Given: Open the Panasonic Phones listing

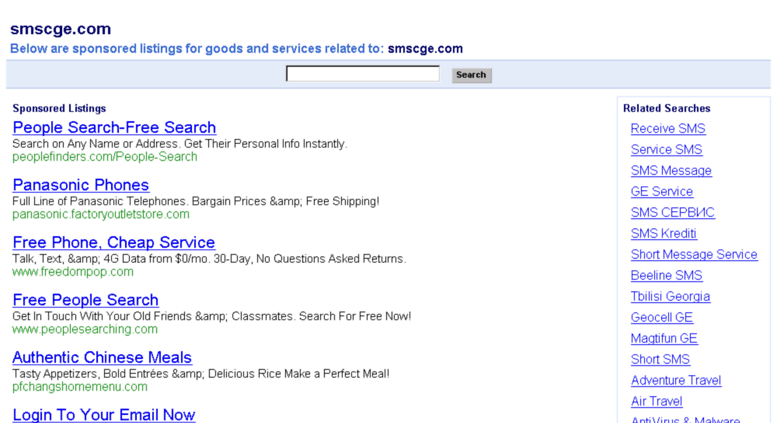Looking at the screenshot, I should tap(81, 185).
